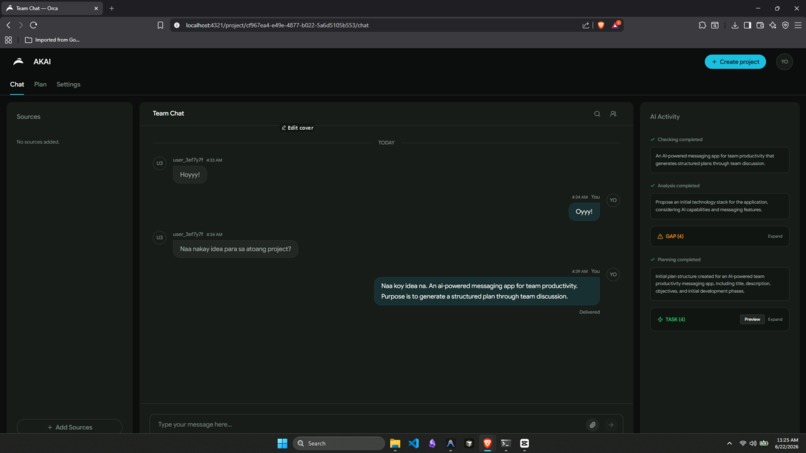
Task: Click the Naa koy idea na message bubble
Action: pos(486,291)
